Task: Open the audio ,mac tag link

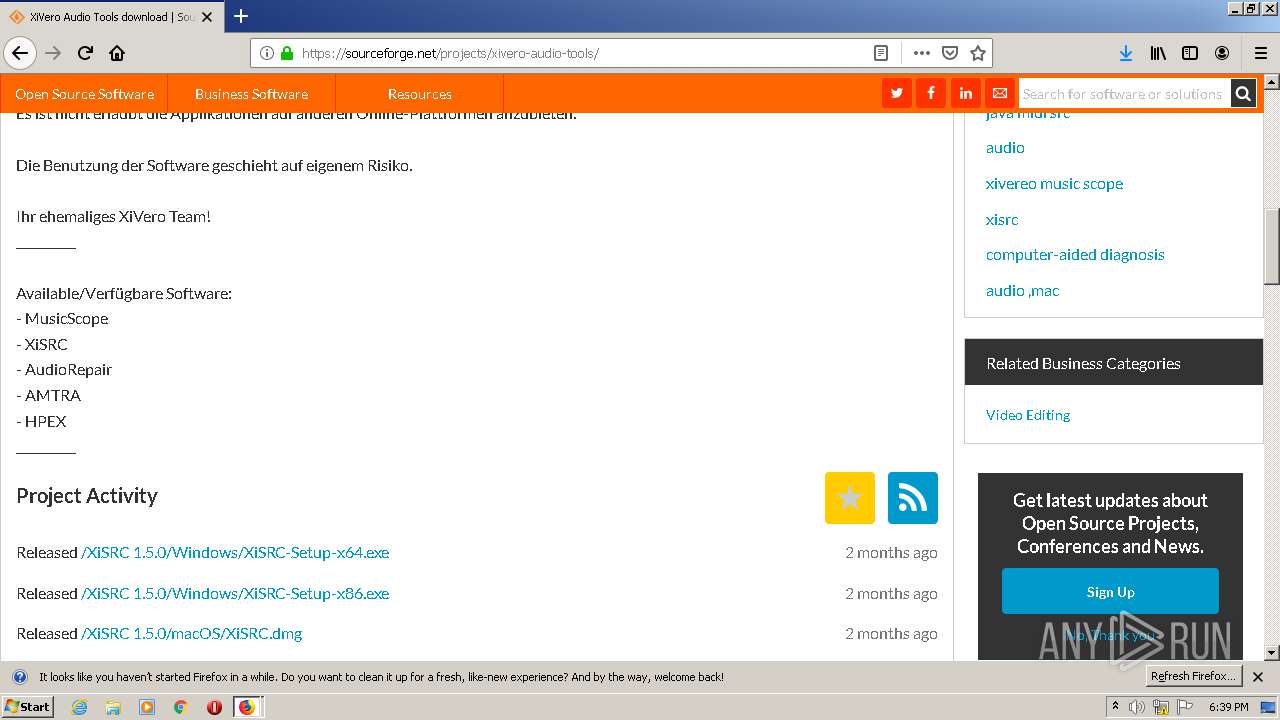Action: pyautogui.click(x=1022, y=290)
